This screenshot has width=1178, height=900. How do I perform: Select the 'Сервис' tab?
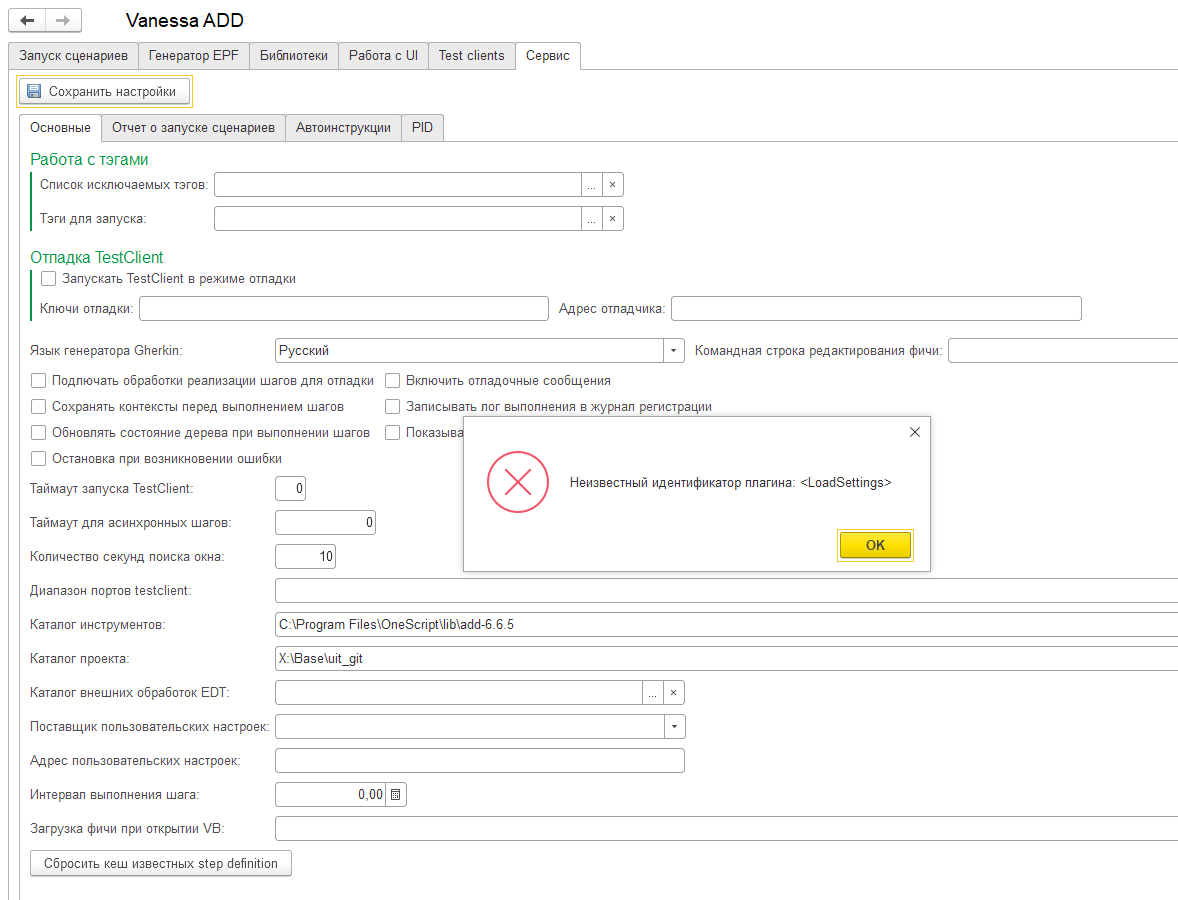tap(548, 56)
